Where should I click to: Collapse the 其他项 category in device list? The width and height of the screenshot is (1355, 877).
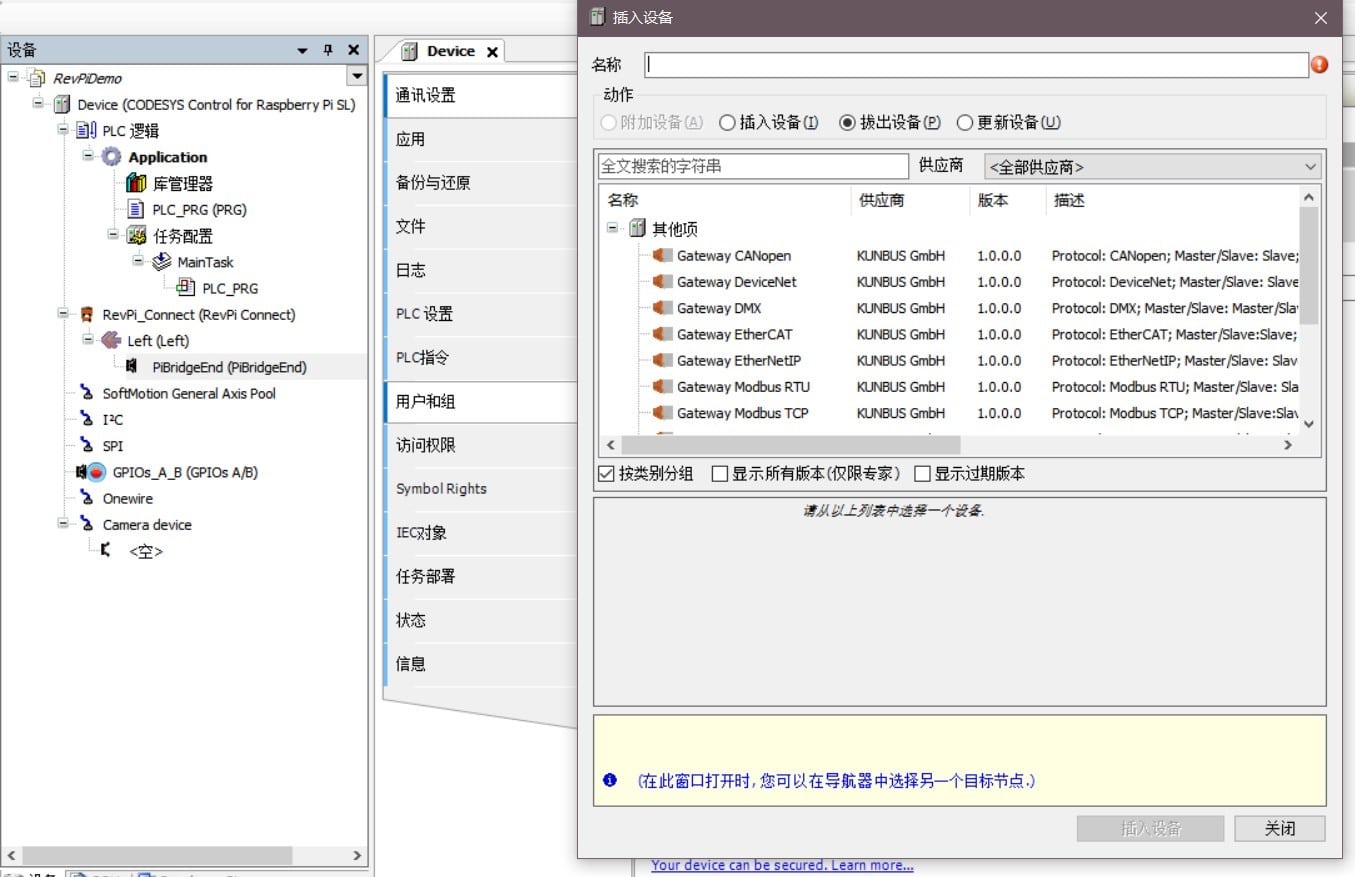613,228
